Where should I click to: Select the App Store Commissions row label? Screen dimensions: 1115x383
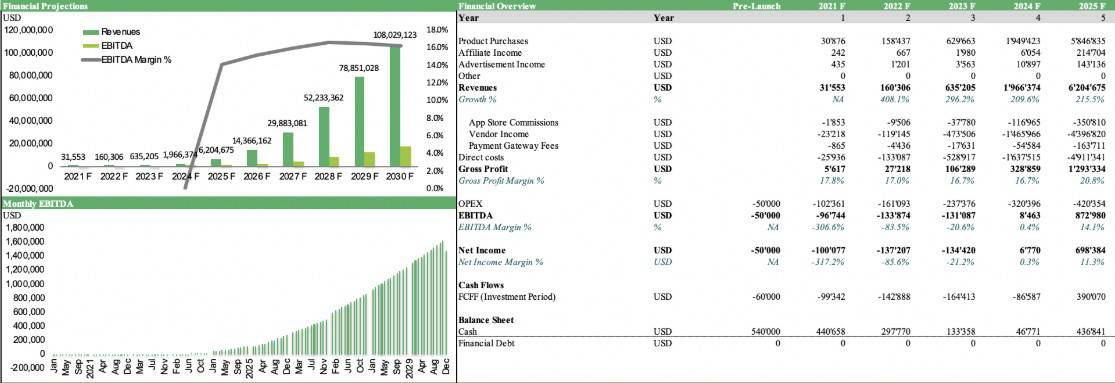(513, 122)
